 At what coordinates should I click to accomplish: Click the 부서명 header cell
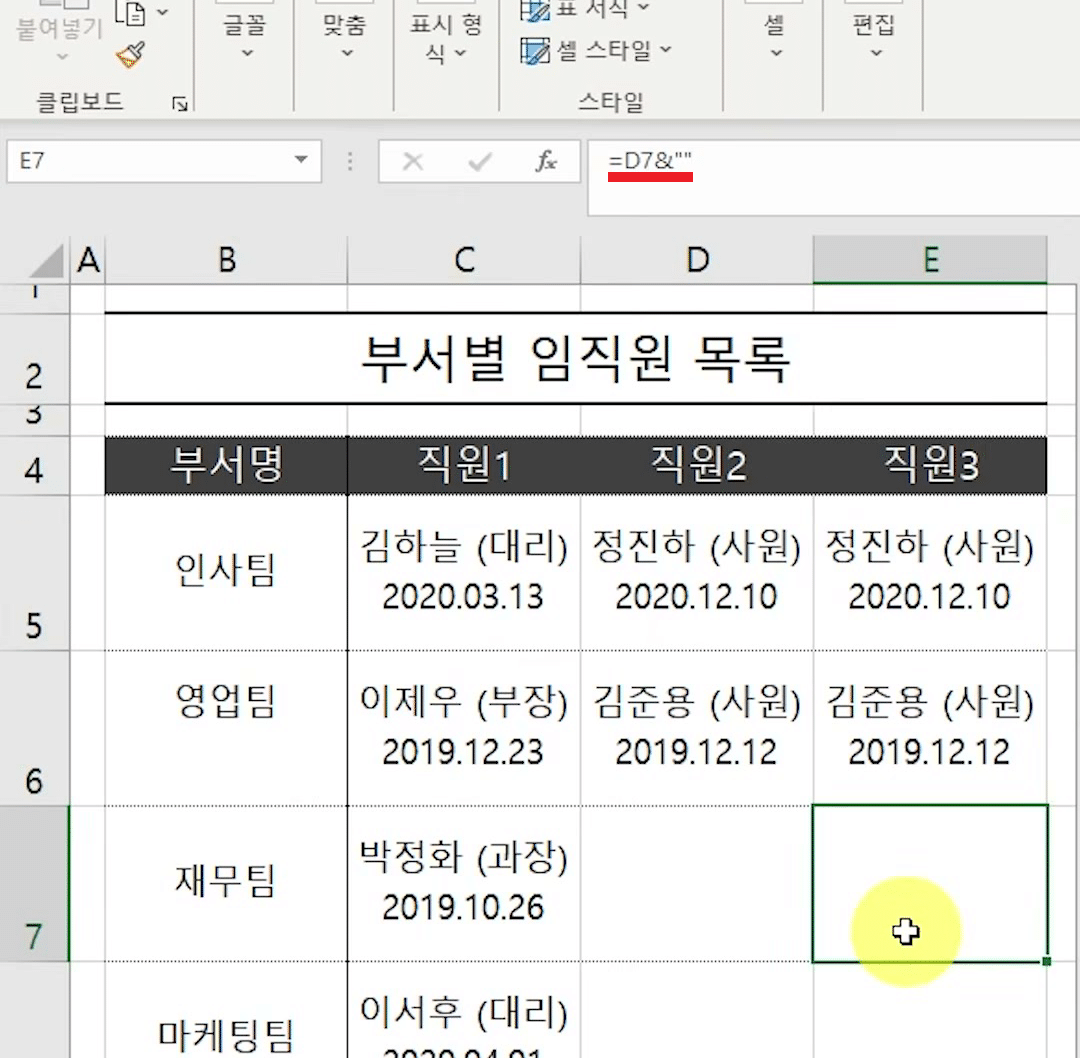pos(227,466)
